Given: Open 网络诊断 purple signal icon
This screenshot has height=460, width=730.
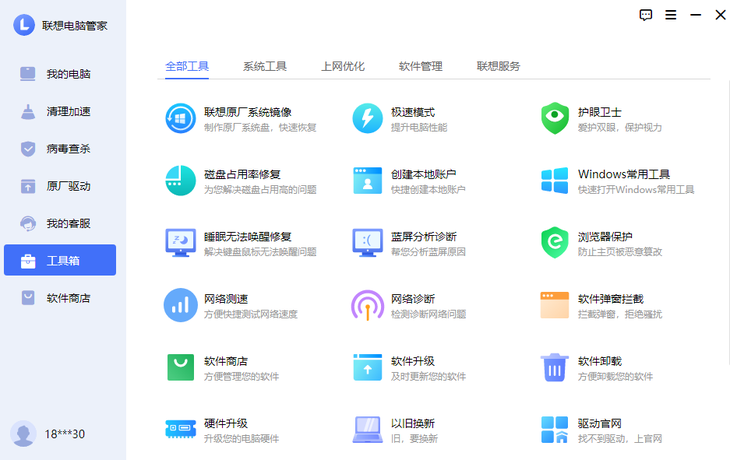Looking at the screenshot, I should coord(367,305).
